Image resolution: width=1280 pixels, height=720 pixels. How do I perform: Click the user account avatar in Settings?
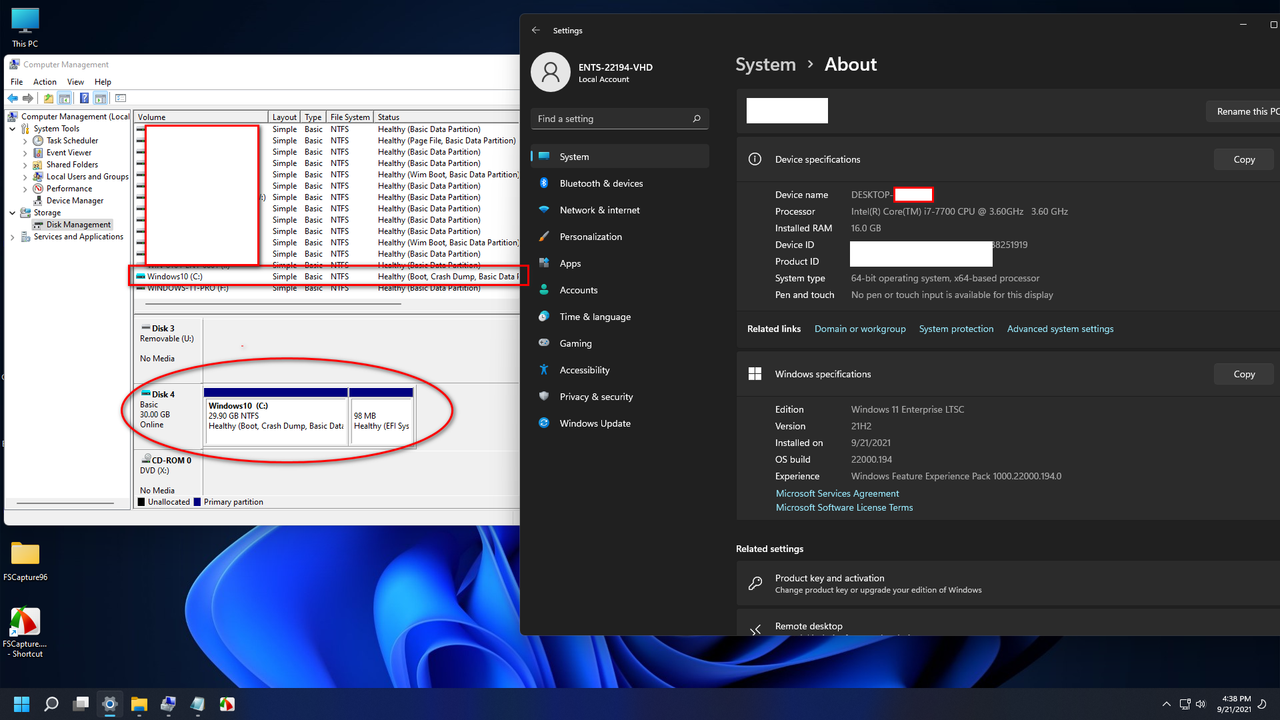tap(550, 72)
